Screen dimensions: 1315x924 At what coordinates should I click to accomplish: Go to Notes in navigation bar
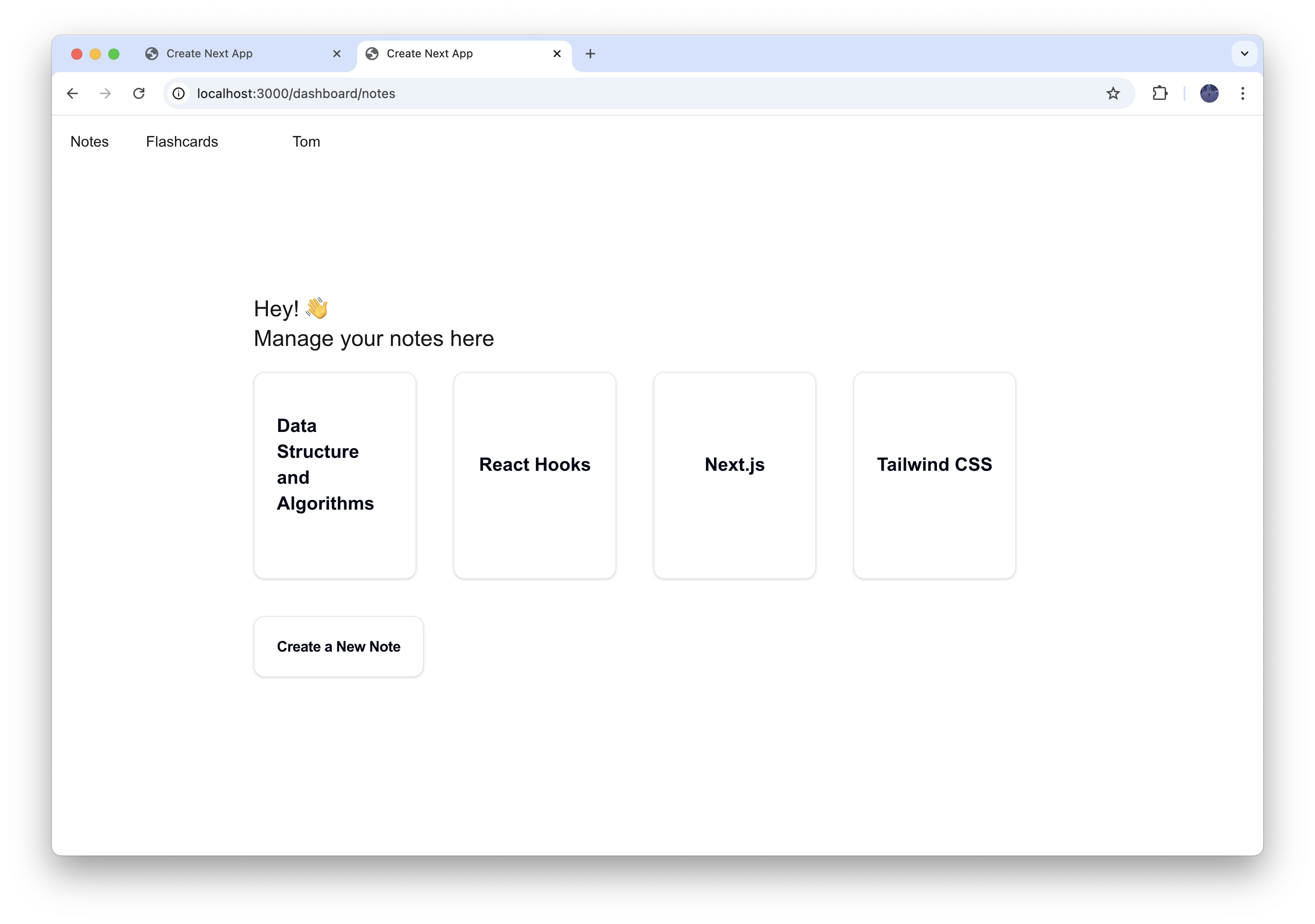89,142
